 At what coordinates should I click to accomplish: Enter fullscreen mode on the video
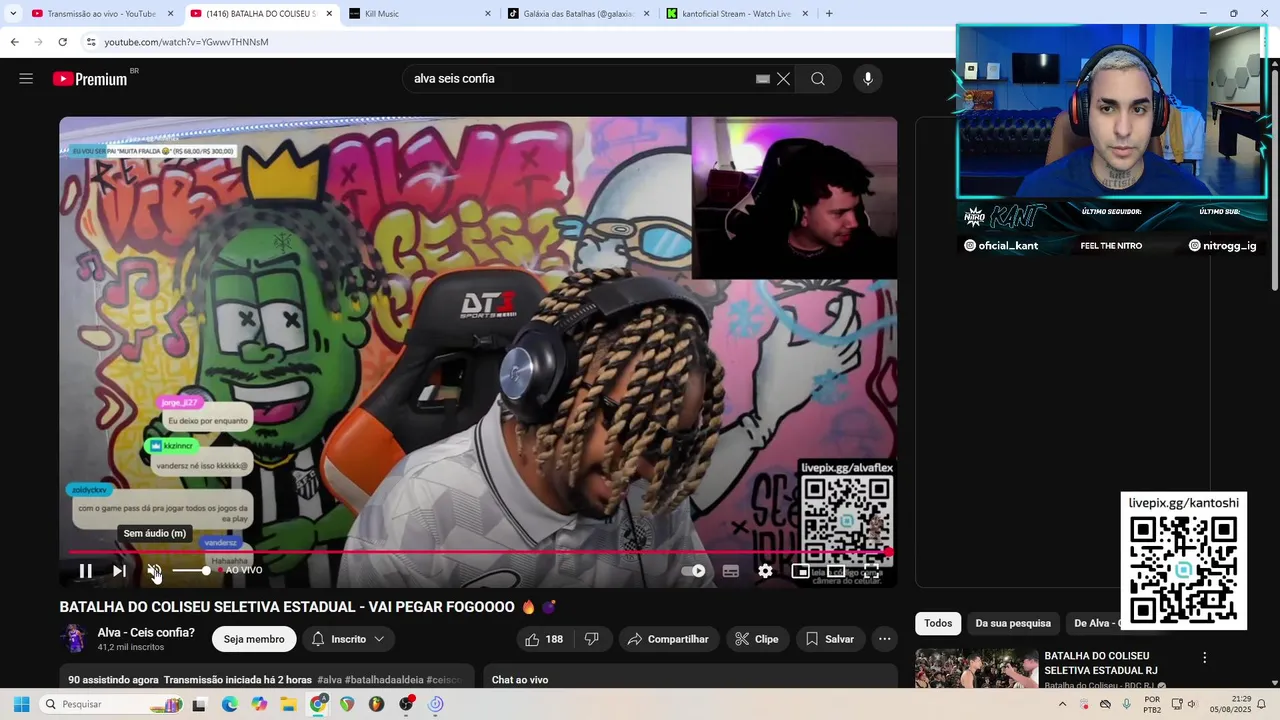tap(871, 571)
